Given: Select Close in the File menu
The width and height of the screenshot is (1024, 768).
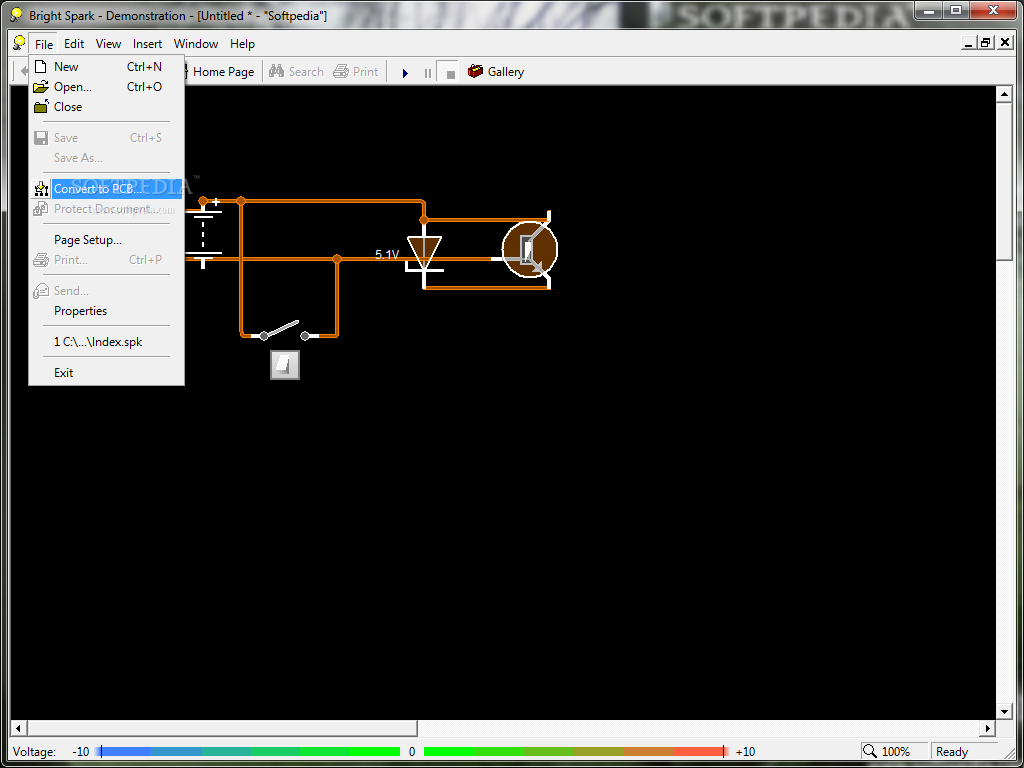Looking at the screenshot, I should [106, 106].
